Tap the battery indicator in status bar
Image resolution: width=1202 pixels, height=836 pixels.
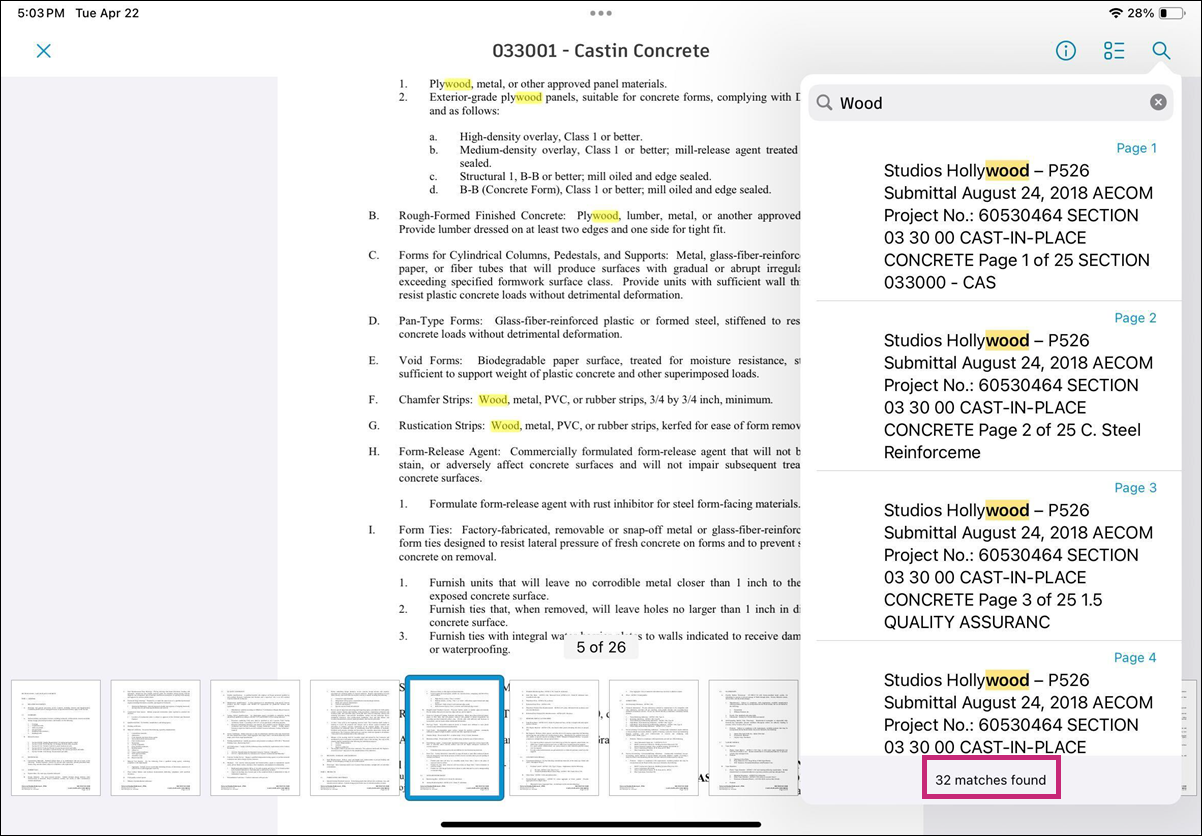click(1172, 13)
